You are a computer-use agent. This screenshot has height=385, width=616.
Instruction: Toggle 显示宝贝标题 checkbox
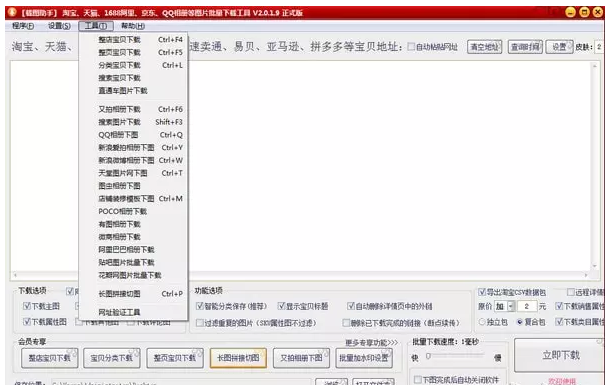(x=281, y=306)
